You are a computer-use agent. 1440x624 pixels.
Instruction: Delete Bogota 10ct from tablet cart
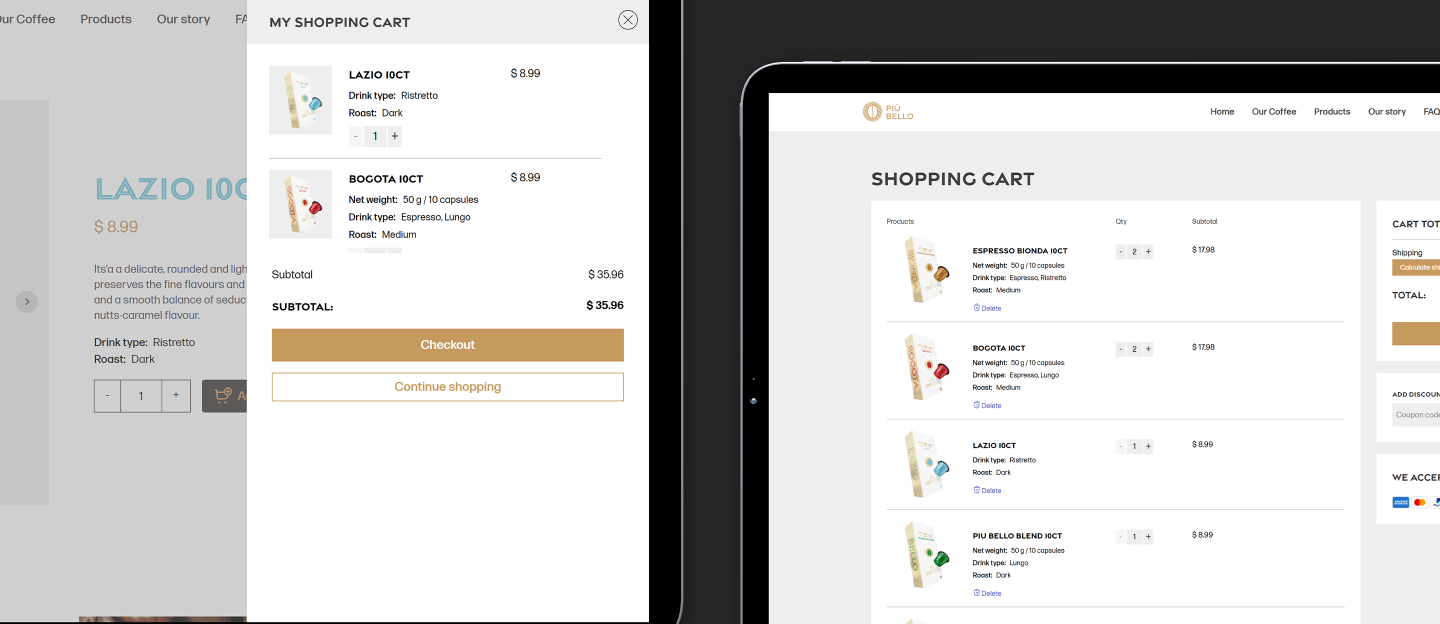coord(987,405)
